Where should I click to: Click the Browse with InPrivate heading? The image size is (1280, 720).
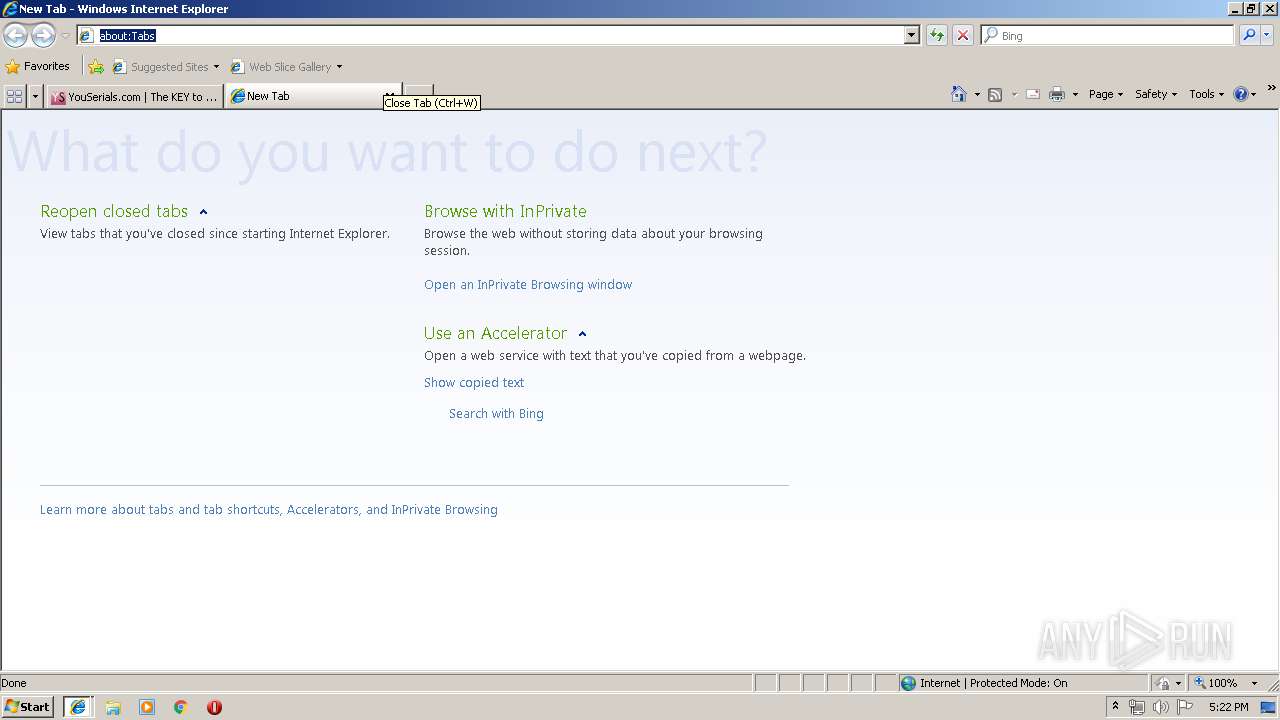pyautogui.click(x=505, y=211)
